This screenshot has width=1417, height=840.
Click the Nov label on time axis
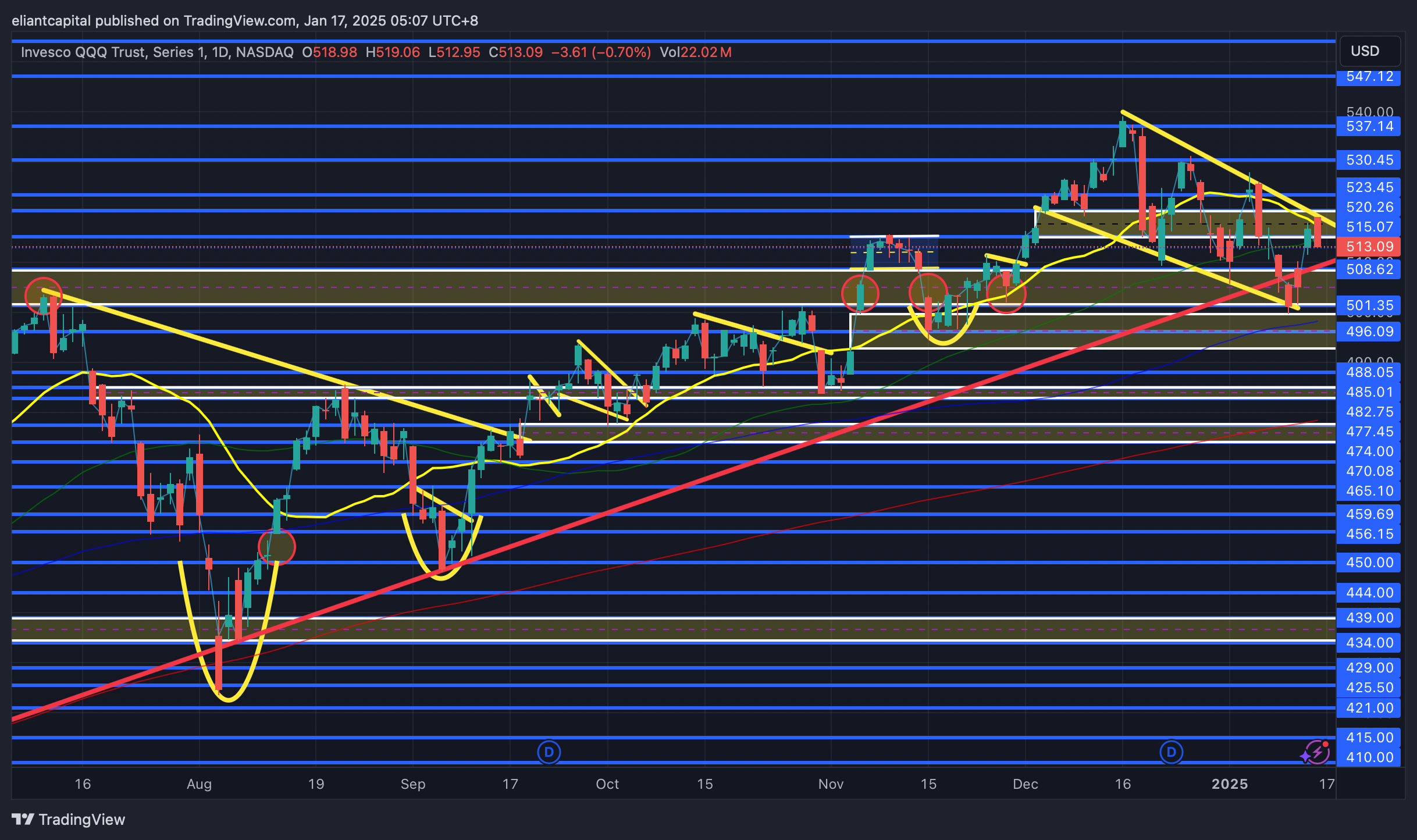[x=831, y=784]
